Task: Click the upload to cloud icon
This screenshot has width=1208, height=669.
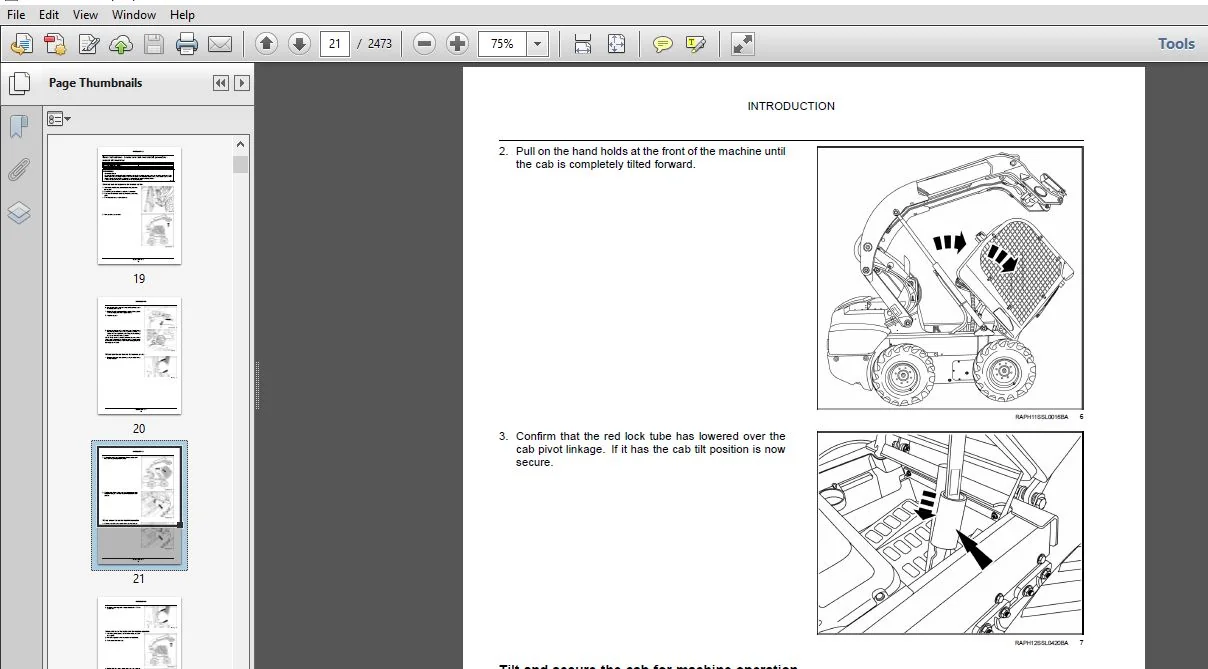Action: click(x=121, y=44)
